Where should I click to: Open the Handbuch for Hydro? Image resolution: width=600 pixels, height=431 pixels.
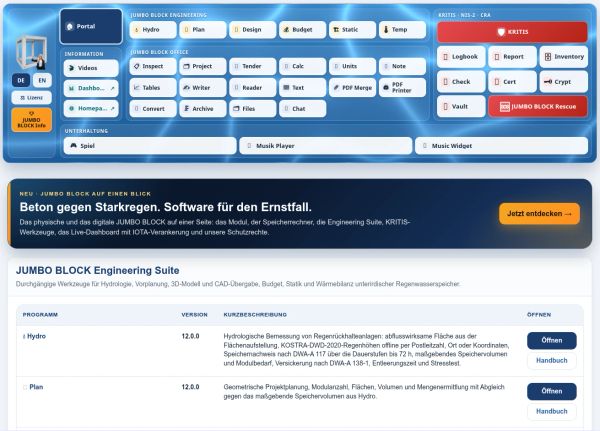click(552, 361)
